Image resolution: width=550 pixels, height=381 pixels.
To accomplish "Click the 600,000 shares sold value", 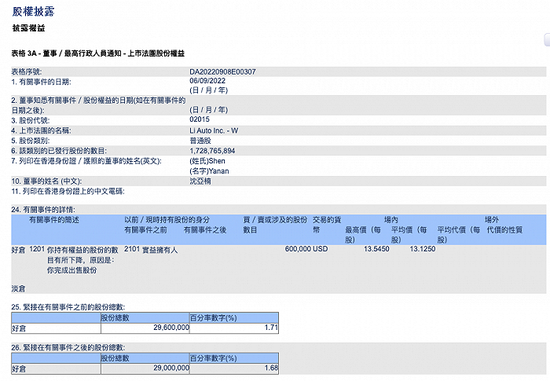I will (x=298, y=249).
